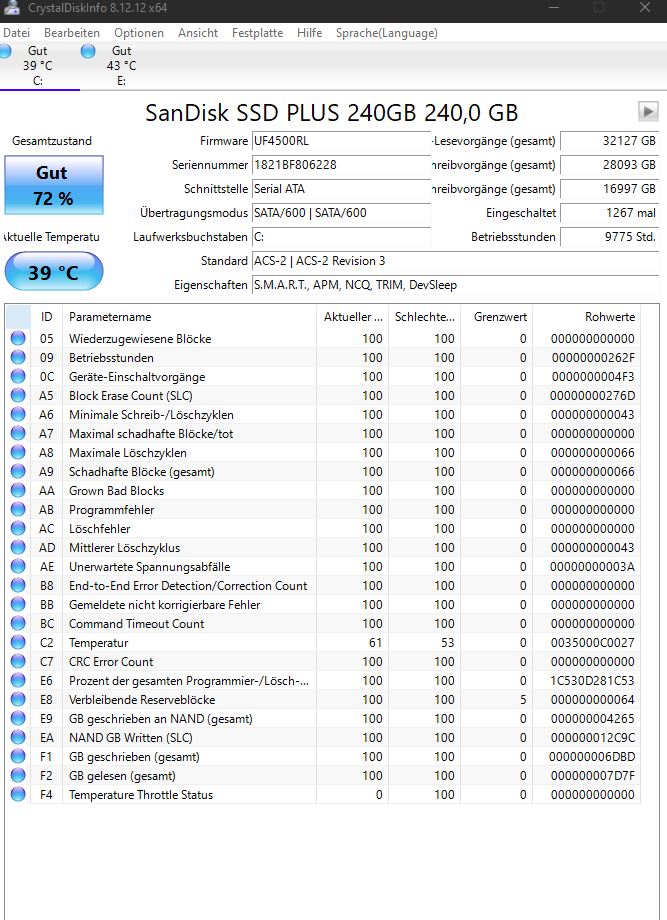Screen dimensions: 667x920
Task: Click the Rohwerte column header
Action: (586, 317)
